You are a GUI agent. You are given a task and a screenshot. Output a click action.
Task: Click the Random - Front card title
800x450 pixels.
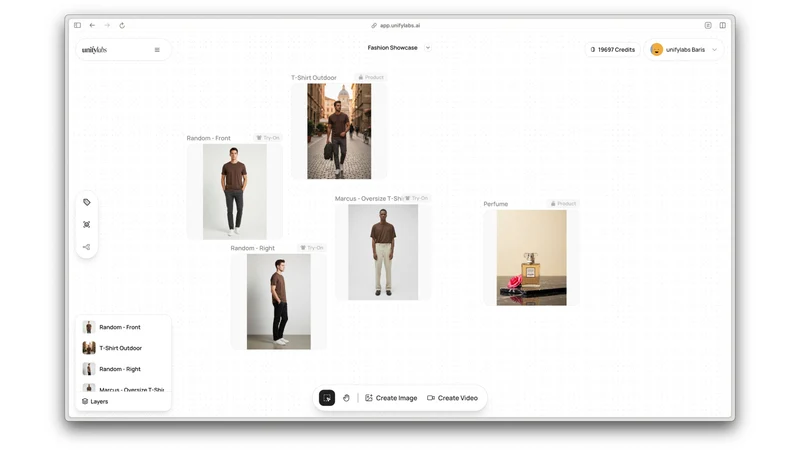click(208, 138)
